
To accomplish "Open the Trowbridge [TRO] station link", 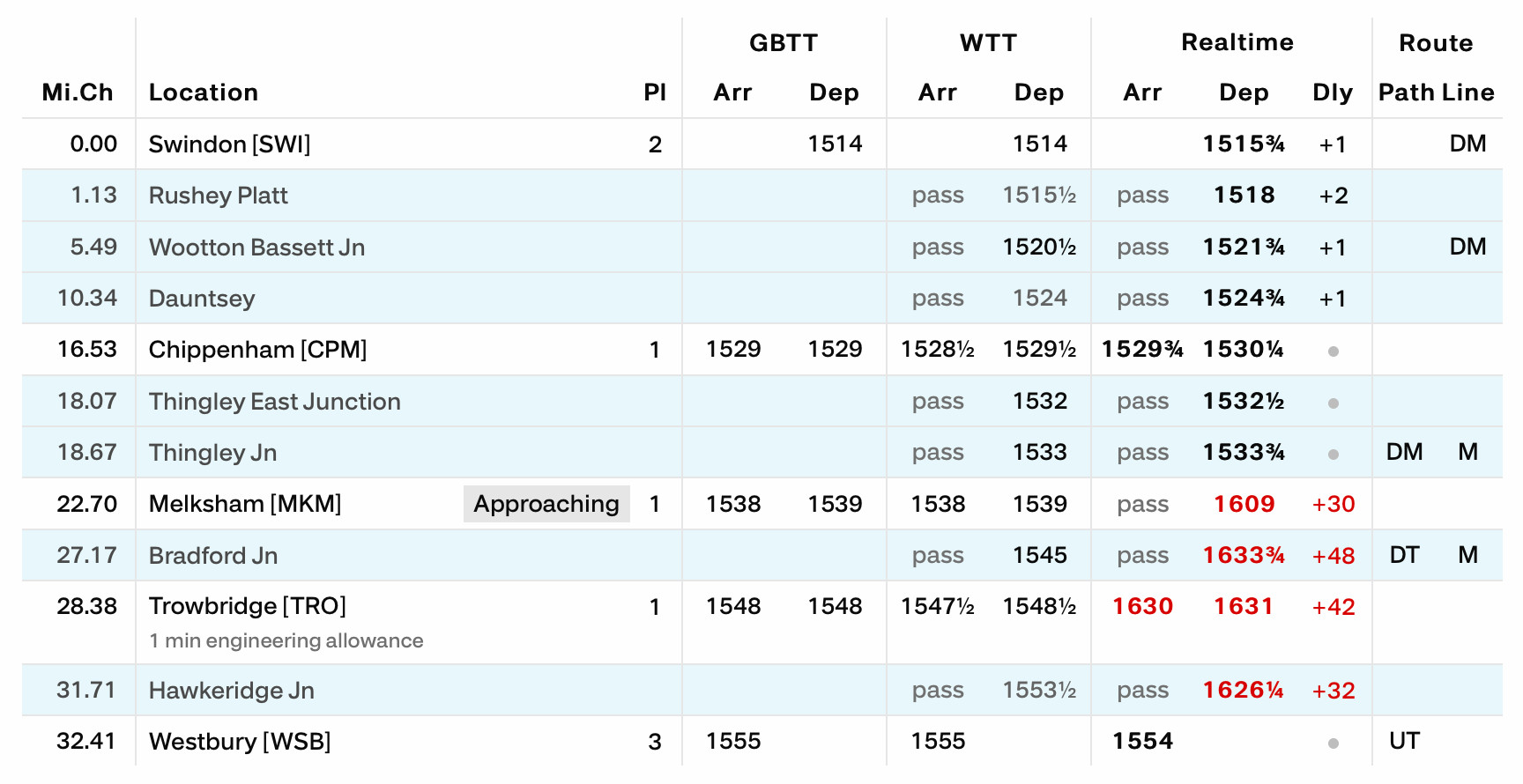I will [247, 606].
